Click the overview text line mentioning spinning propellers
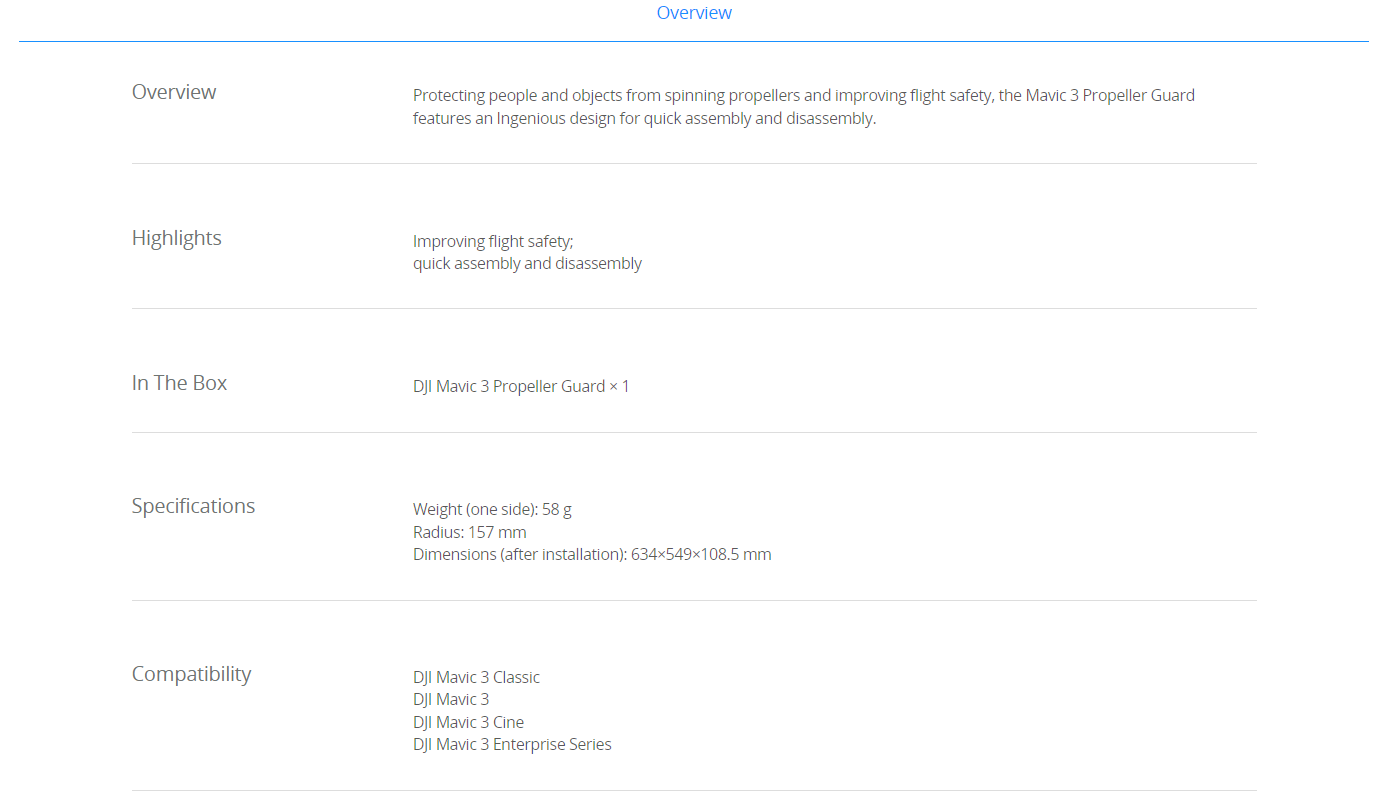The image size is (1393, 810). pyautogui.click(x=804, y=96)
